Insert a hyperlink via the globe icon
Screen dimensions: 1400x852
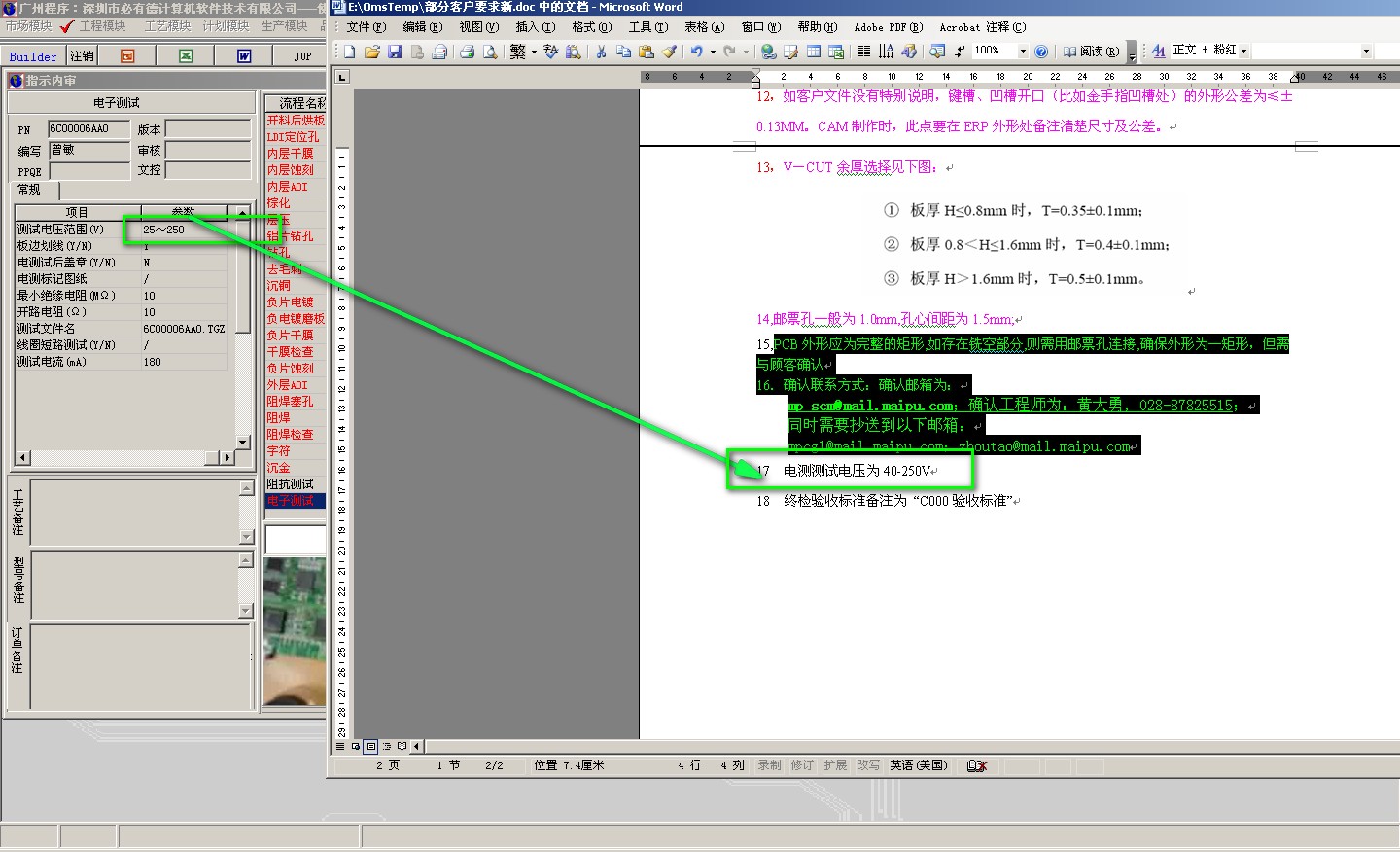click(769, 52)
